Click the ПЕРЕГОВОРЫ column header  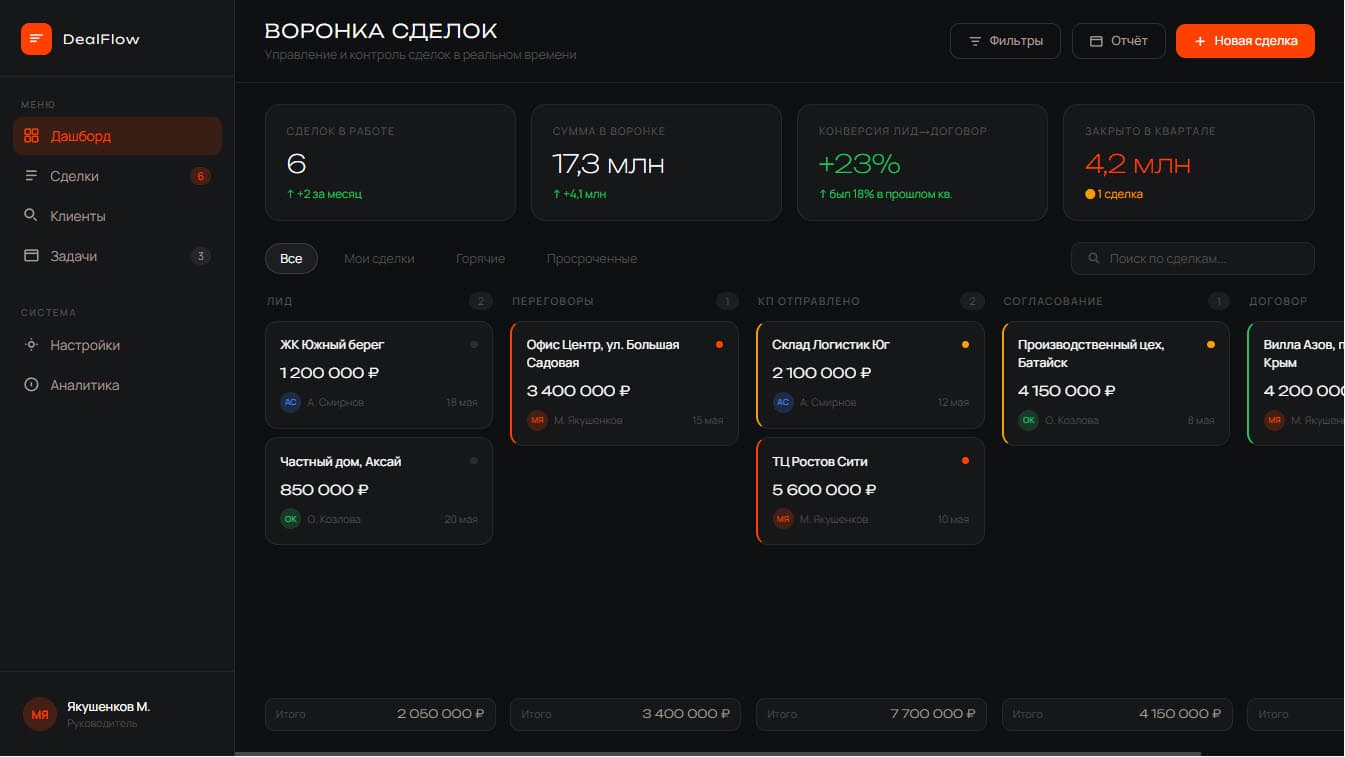click(553, 301)
